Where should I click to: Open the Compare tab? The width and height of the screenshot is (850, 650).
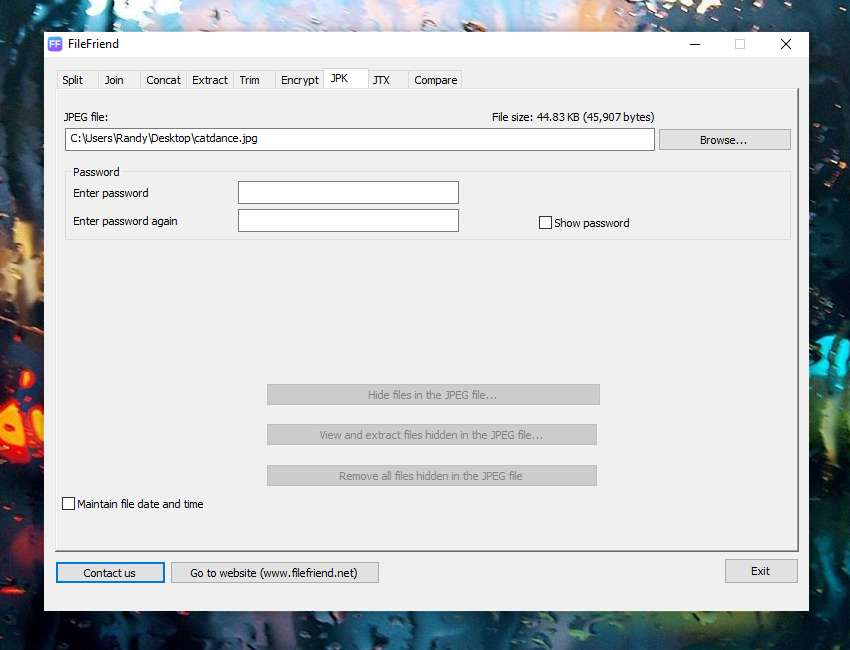click(x=435, y=80)
